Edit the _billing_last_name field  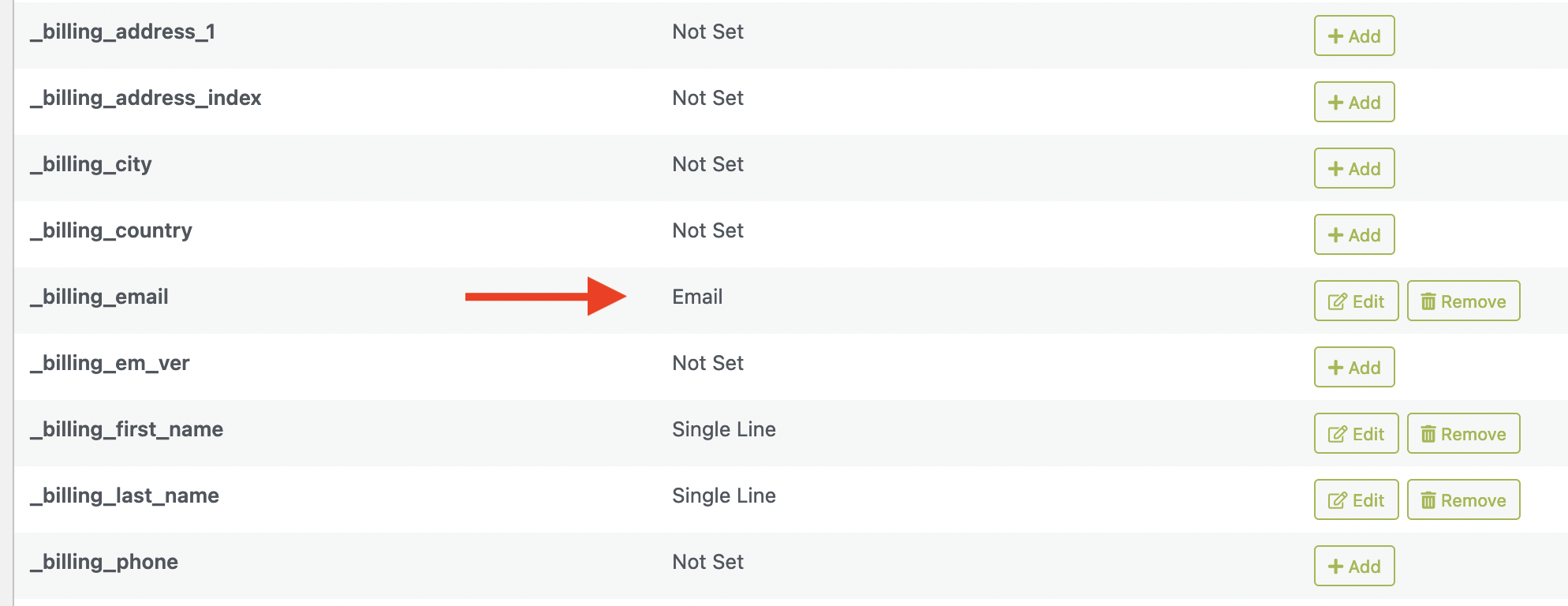1357,499
